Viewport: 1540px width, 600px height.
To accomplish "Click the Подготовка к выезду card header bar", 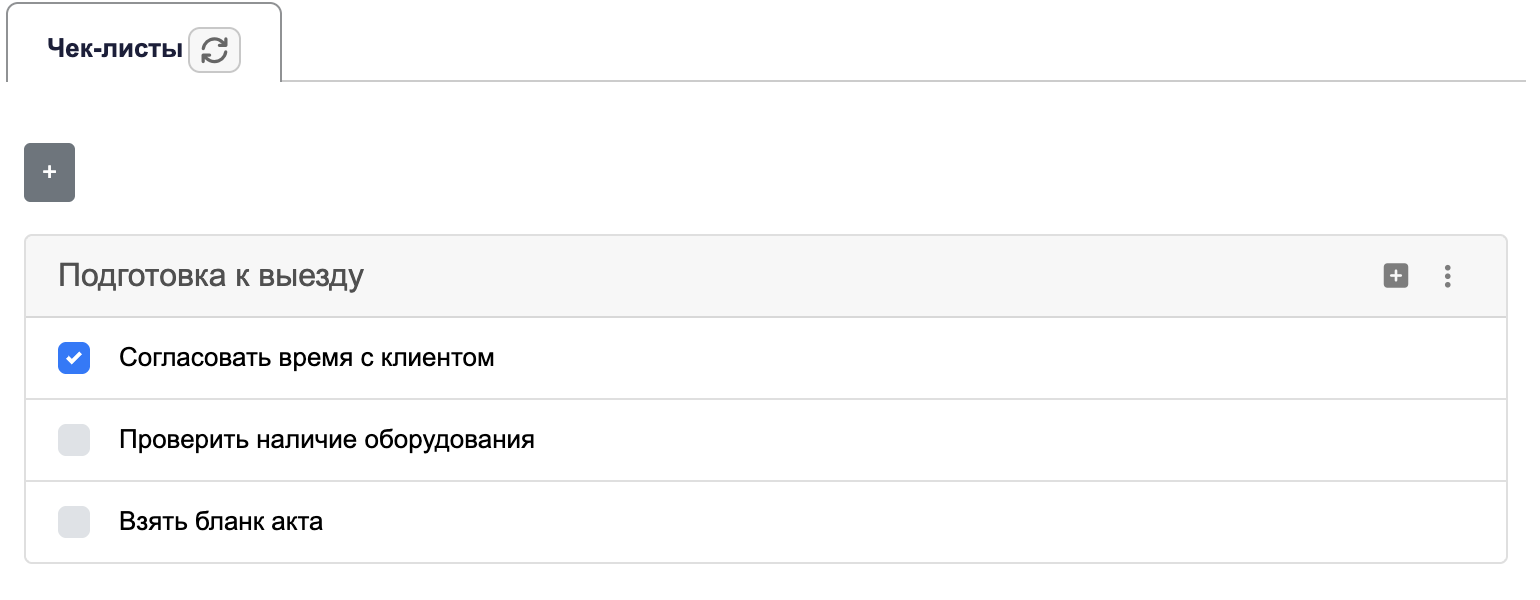I will tap(765, 276).
